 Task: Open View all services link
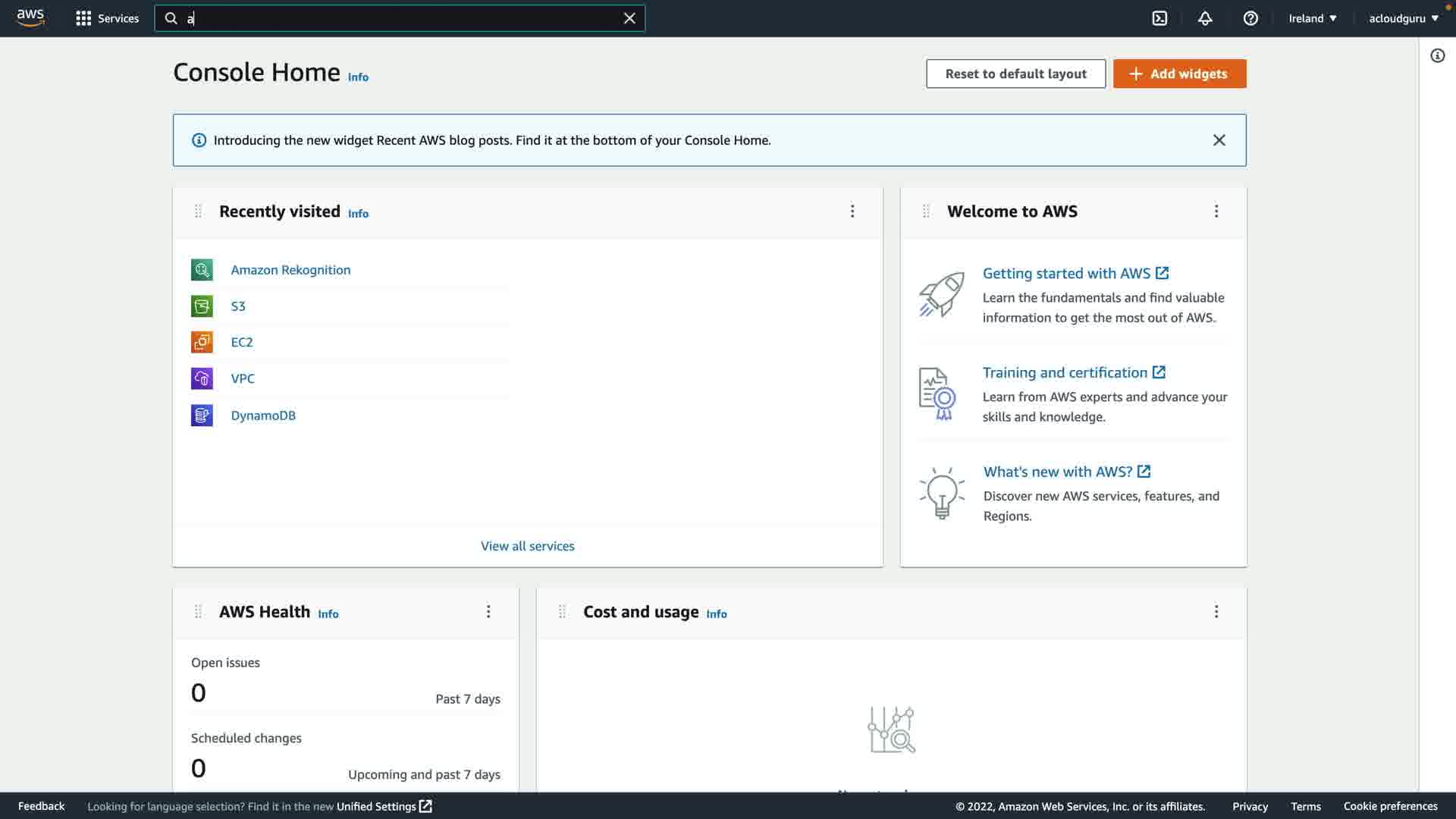tap(527, 546)
